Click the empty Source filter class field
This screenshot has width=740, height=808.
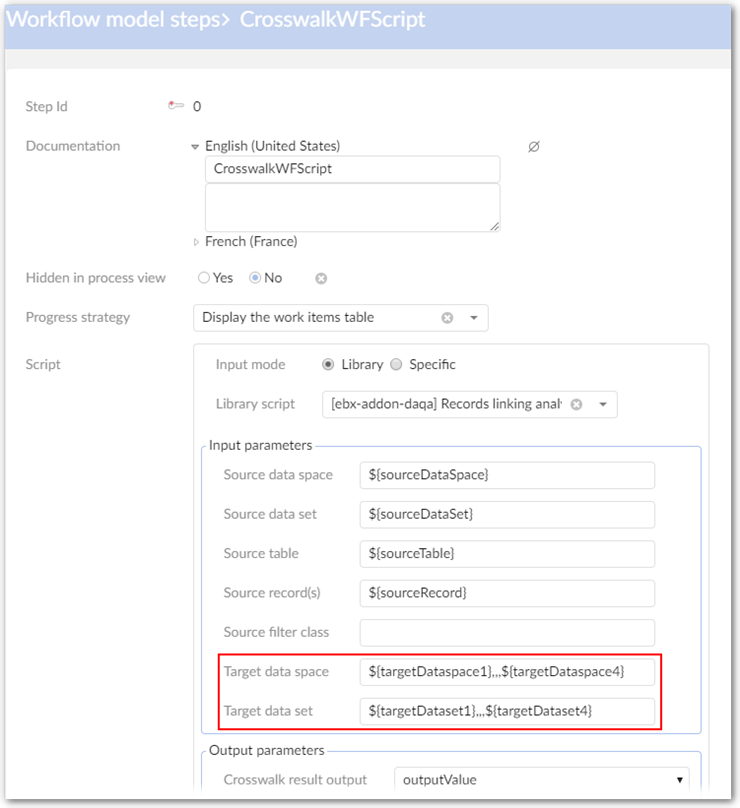[507, 632]
